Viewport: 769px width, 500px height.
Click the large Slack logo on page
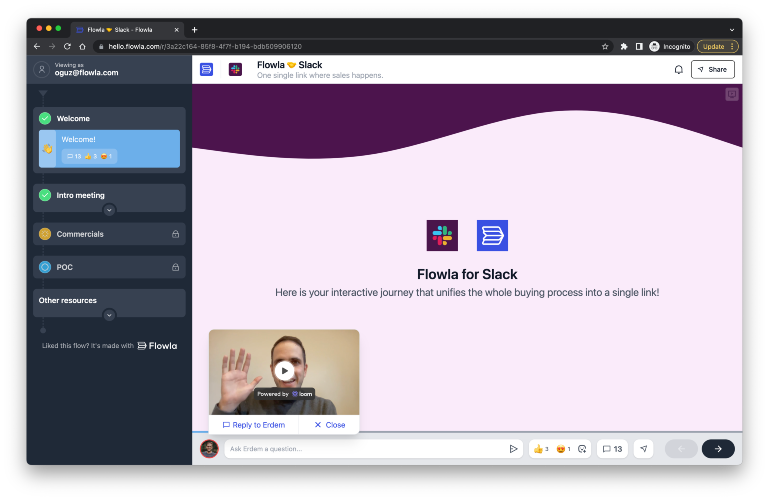pyautogui.click(x=442, y=235)
